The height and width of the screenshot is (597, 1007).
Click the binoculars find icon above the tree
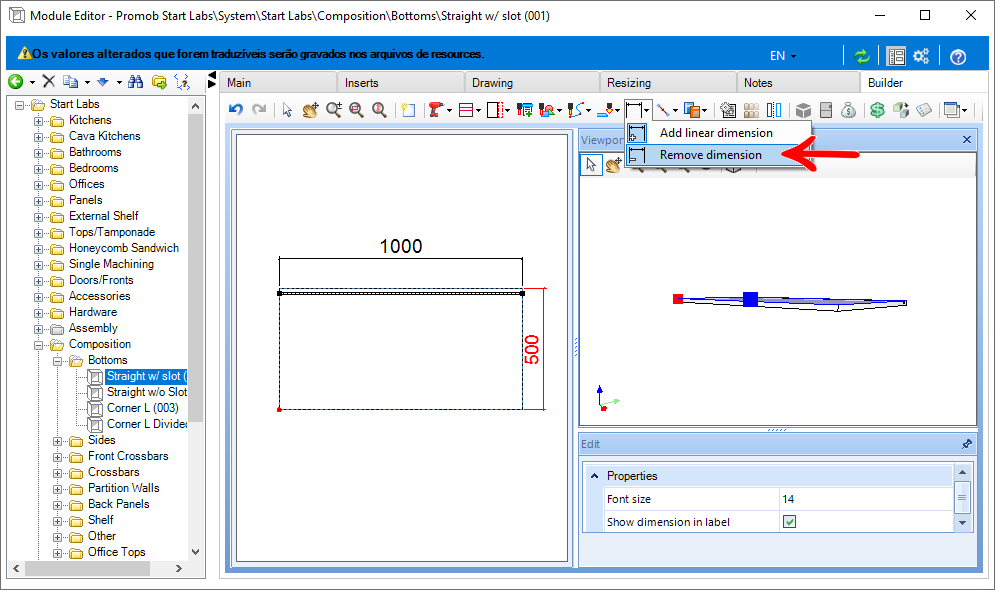(x=135, y=81)
